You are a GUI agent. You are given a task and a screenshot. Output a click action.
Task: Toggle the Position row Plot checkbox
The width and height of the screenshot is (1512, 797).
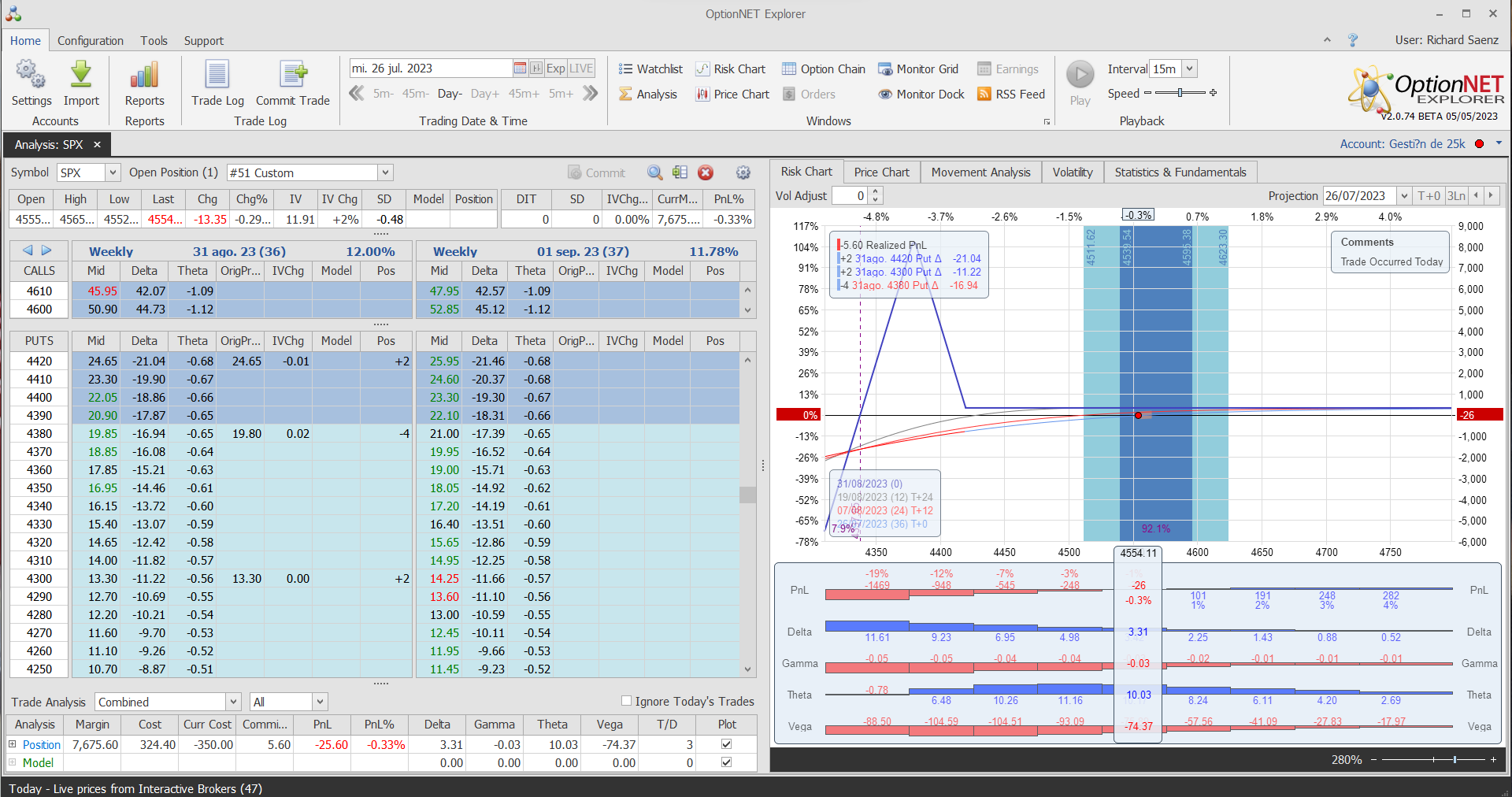coord(726,744)
